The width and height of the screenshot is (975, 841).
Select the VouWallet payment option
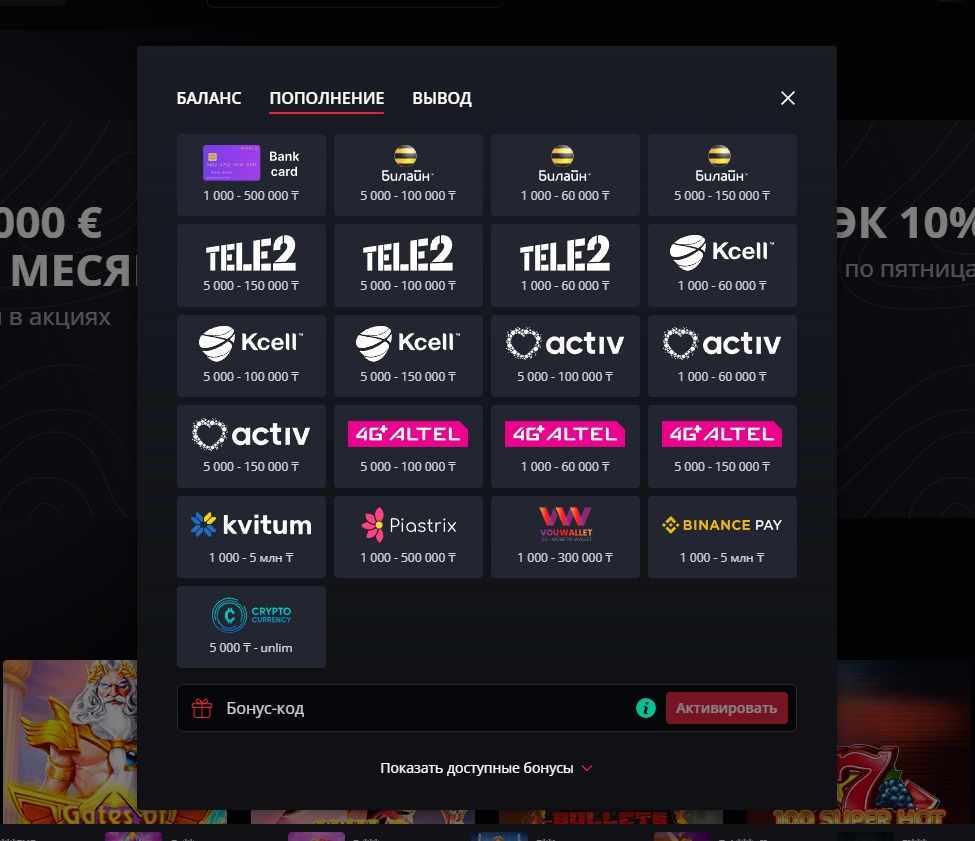pyautogui.click(x=565, y=537)
